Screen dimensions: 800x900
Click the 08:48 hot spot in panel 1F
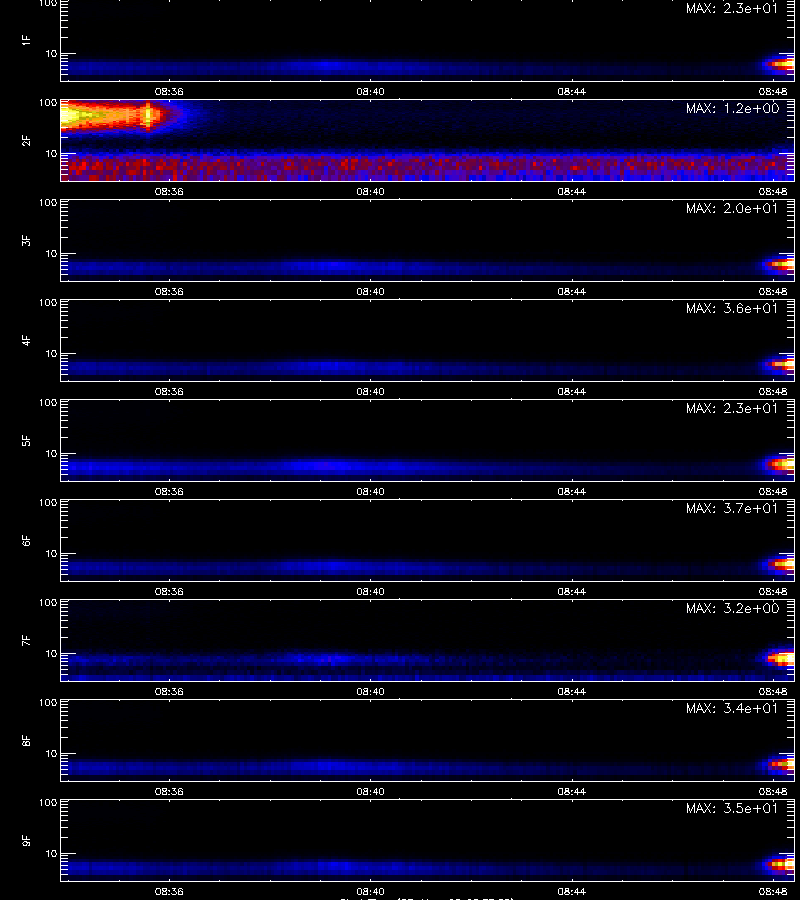coord(780,65)
